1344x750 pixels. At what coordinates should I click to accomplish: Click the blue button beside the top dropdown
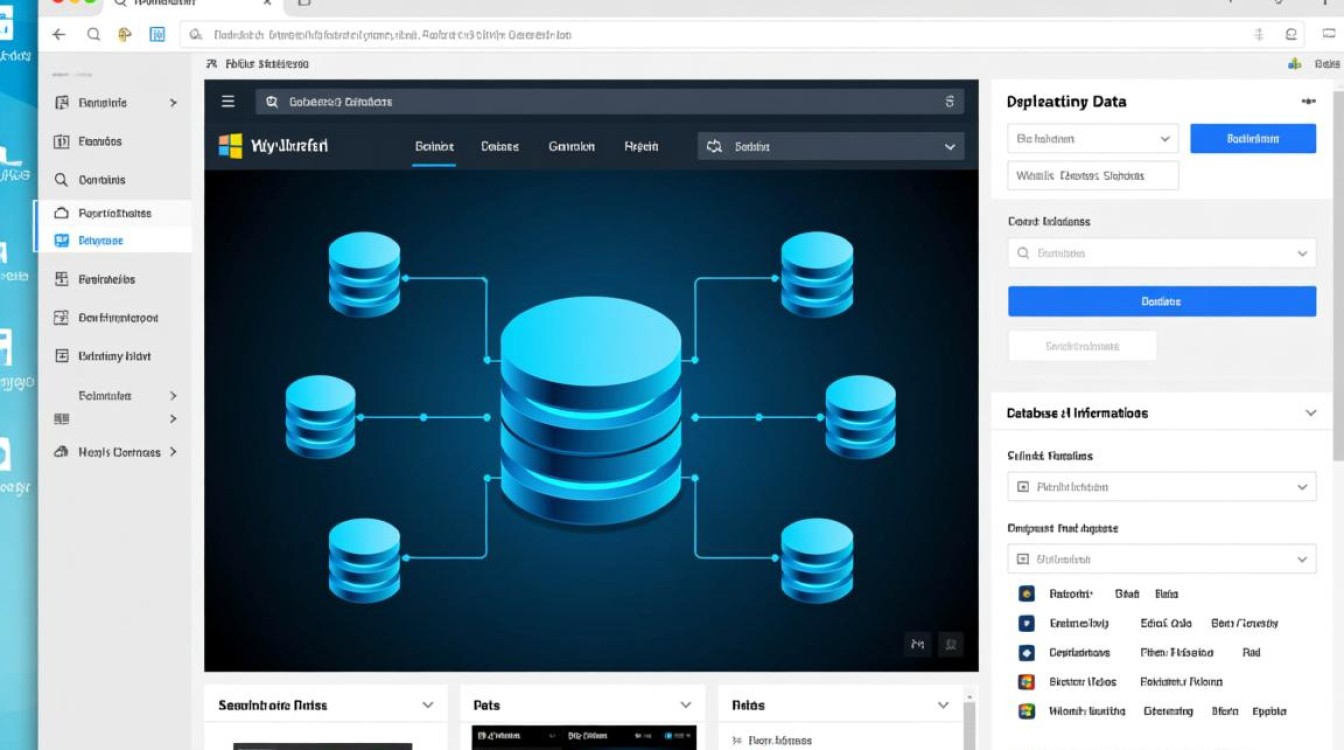point(1252,139)
